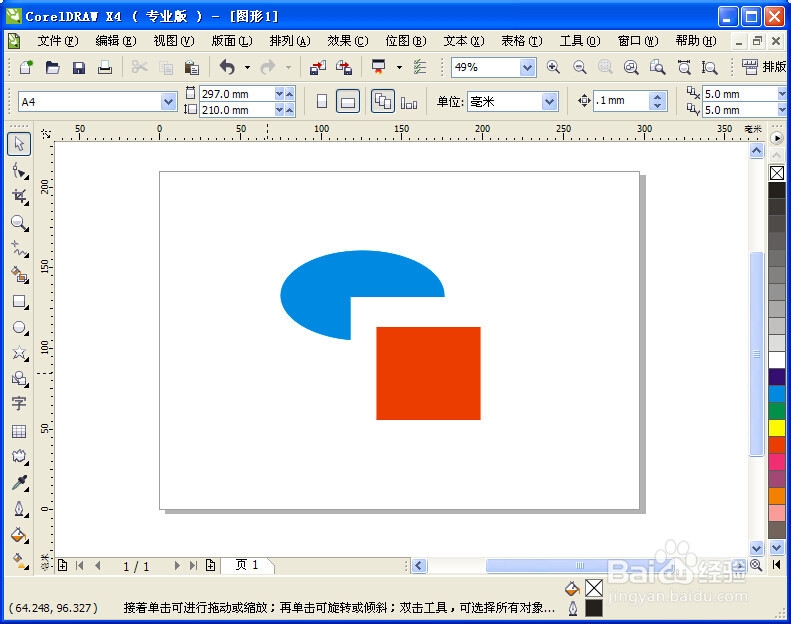Toggle apply layout to current page only

(409, 102)
